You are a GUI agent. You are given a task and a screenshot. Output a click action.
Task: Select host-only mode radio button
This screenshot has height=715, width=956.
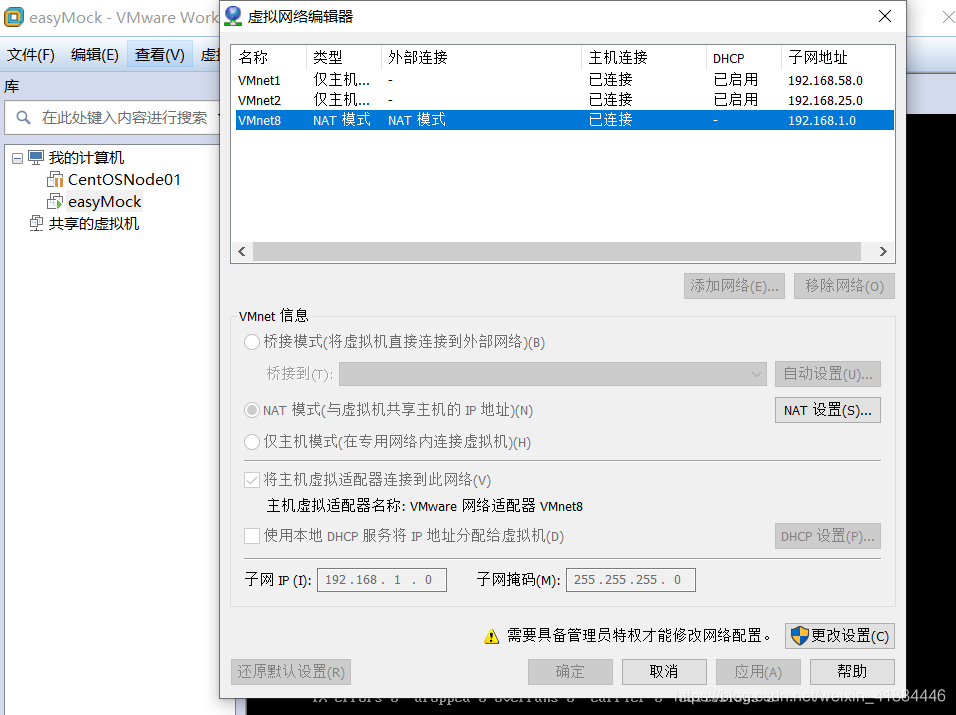click(x=252, y=442)
